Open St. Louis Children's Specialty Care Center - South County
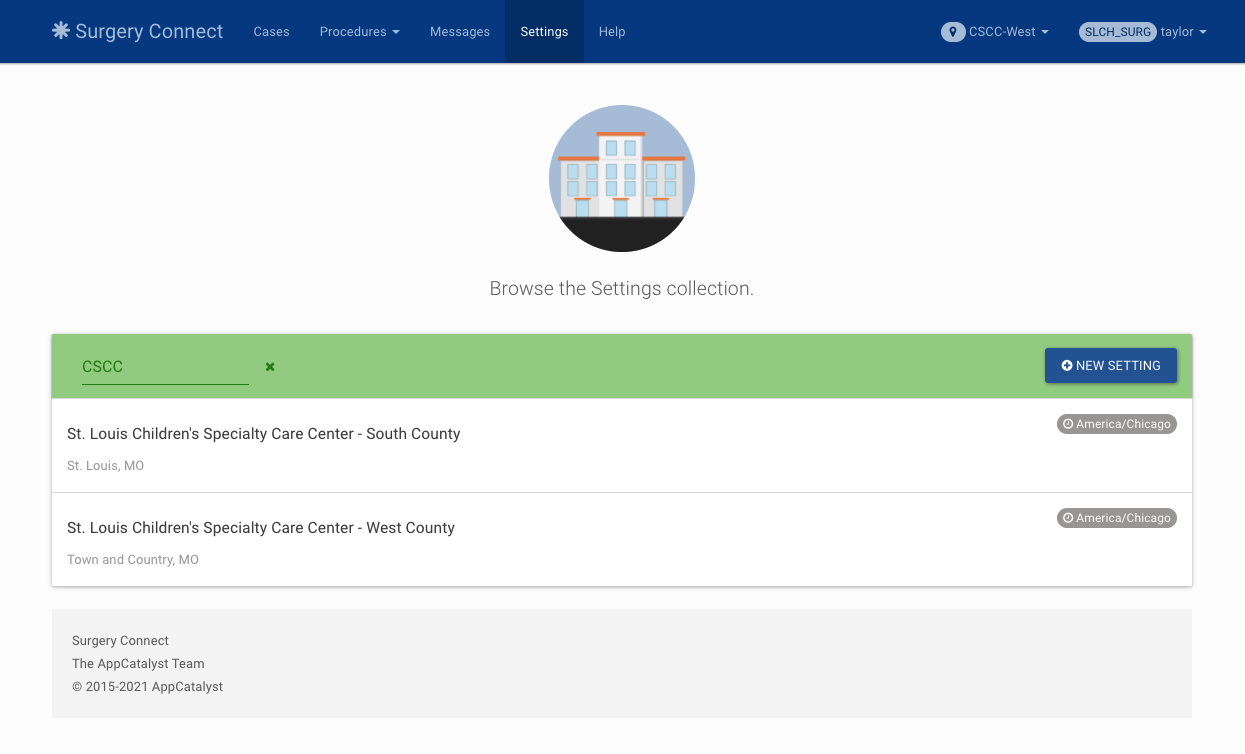Image resolution: width=1245 pixels, height=754 pixels. tap(264, 434)
